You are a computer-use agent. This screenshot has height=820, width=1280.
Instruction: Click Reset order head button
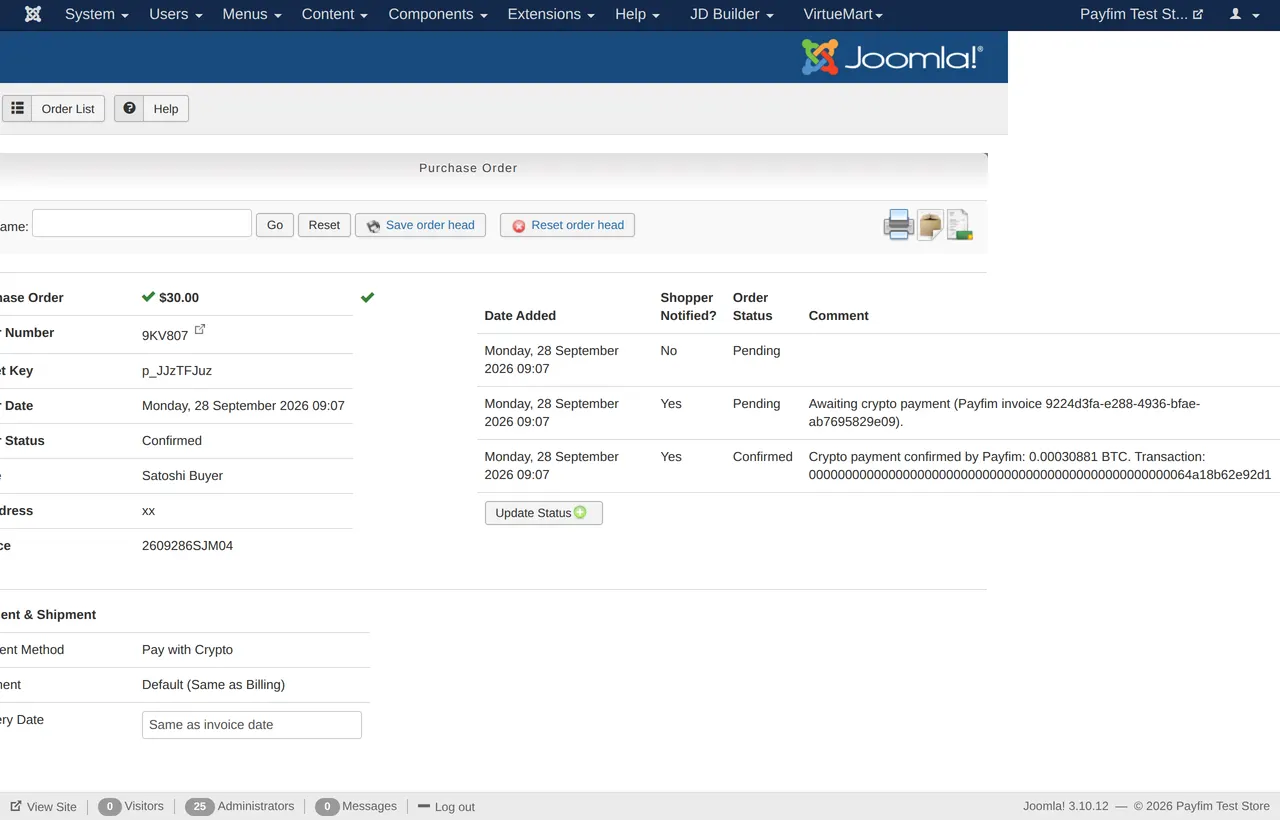(567, 225)
